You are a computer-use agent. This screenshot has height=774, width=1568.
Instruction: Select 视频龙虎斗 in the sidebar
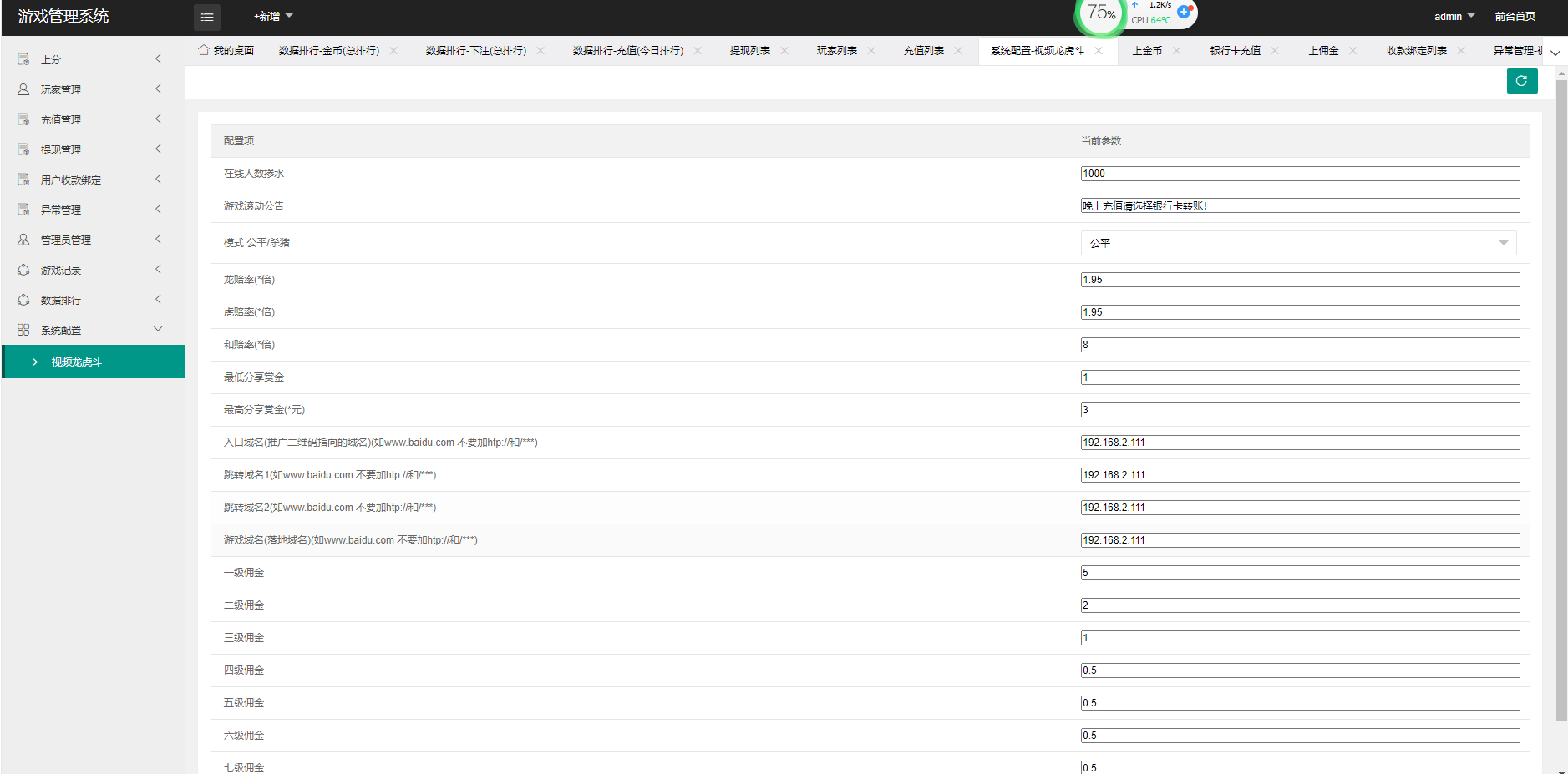pos(94,362)
